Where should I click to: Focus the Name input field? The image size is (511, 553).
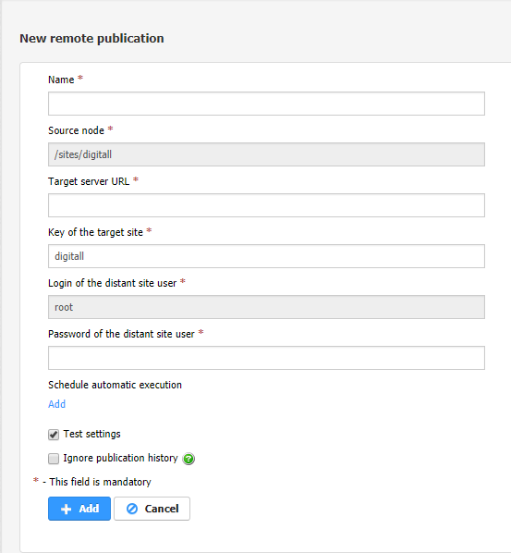pos(266,104)
